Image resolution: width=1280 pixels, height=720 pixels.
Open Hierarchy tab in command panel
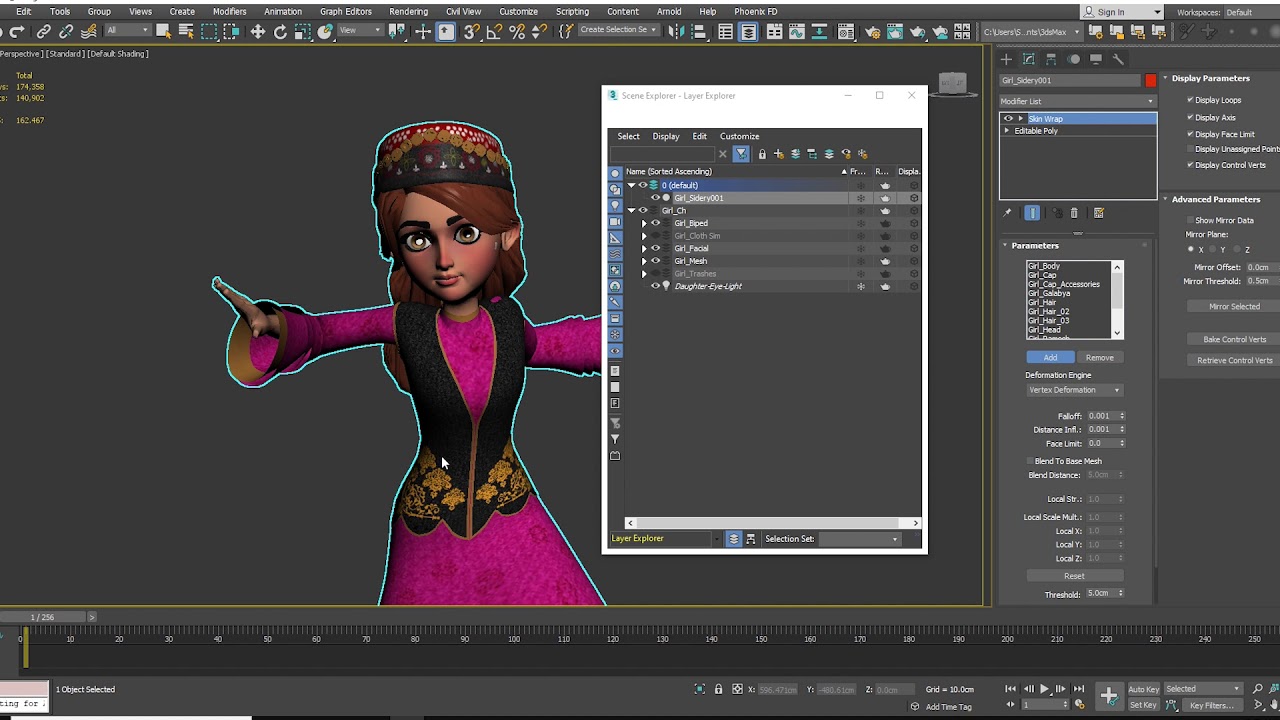(1052, 59)
